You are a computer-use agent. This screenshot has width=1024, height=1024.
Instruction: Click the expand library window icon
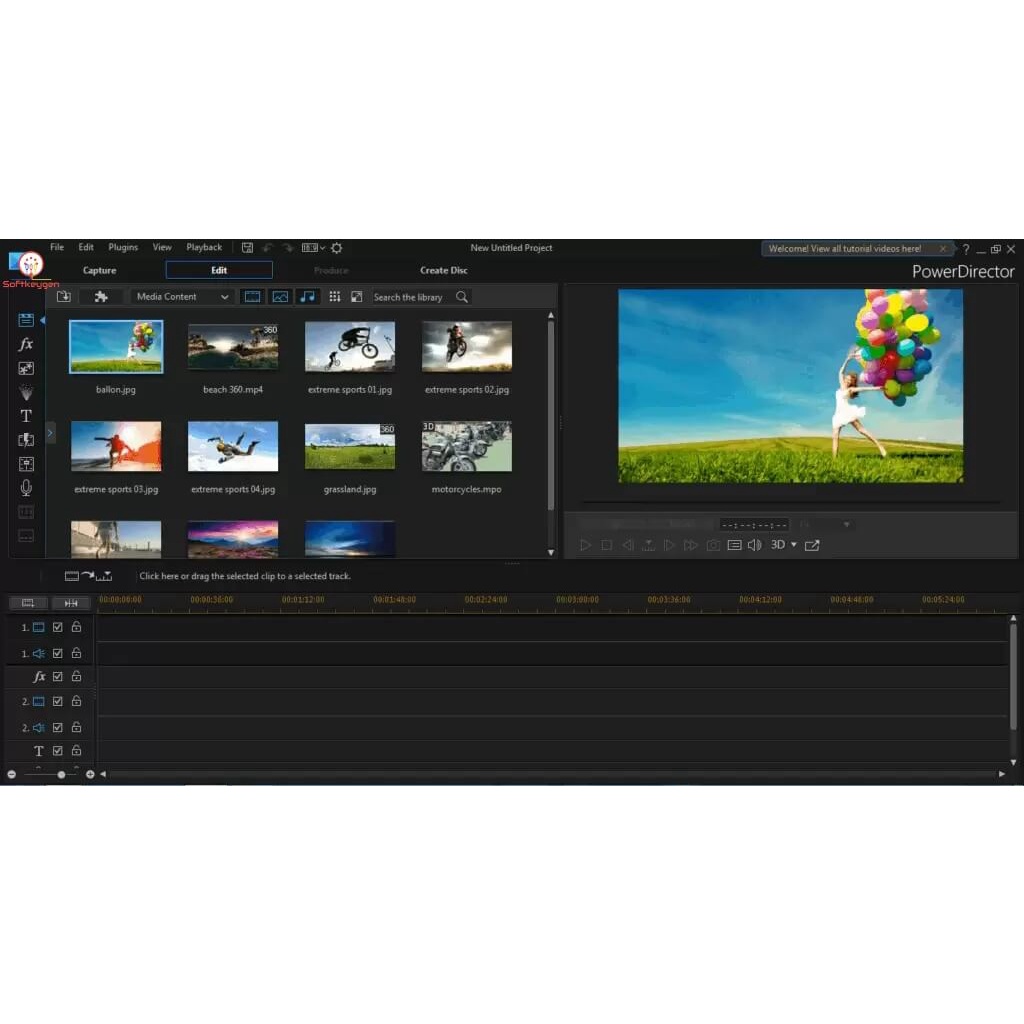pos(357,296)
